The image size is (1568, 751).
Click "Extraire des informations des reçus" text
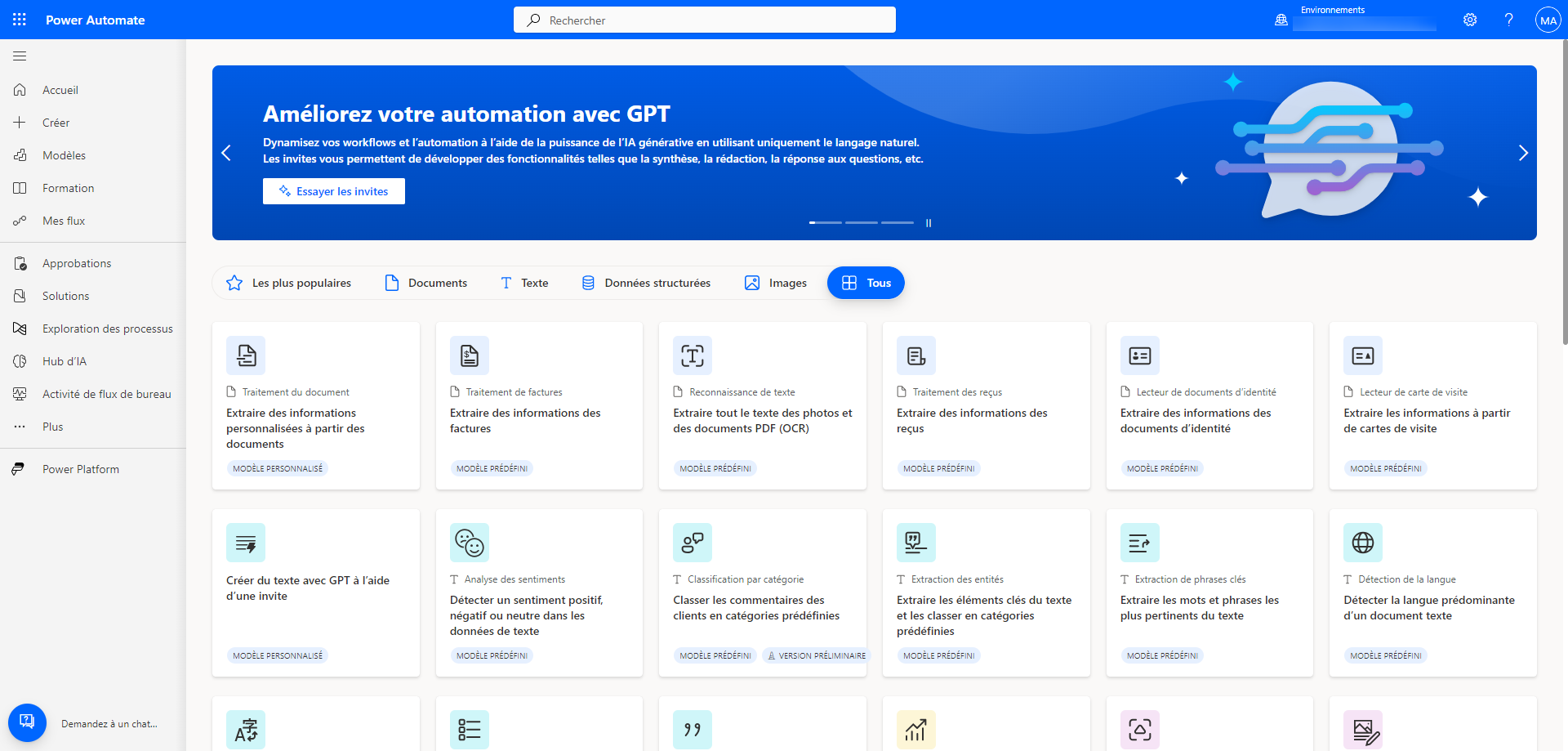tap(972, 421)
